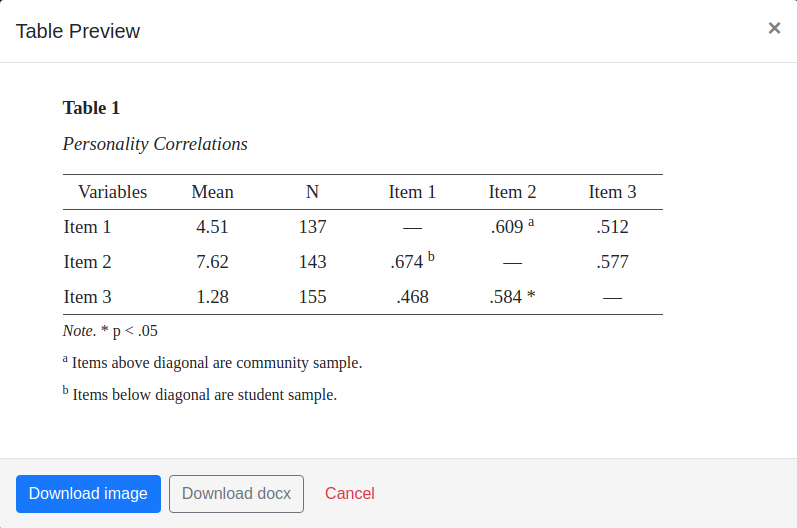
Task: Select the 'Personality Correlations' table title
Action: click(x=155, y=144)
